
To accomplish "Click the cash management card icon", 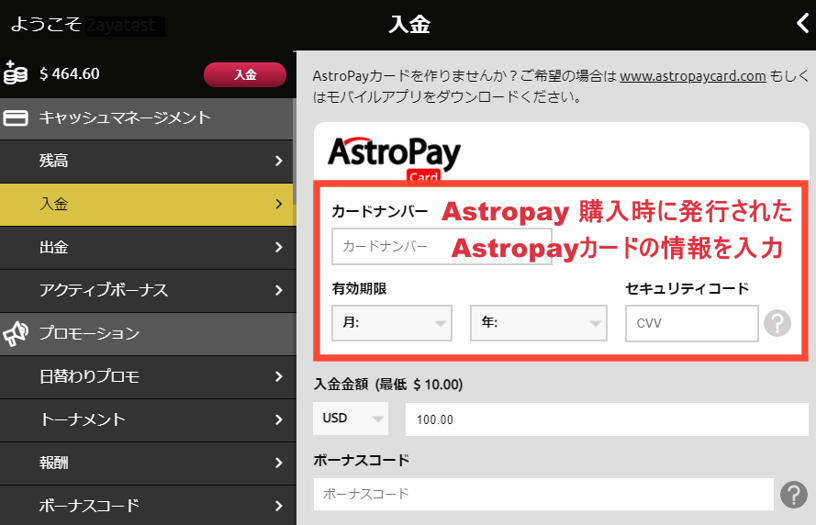I will [16, 118].
